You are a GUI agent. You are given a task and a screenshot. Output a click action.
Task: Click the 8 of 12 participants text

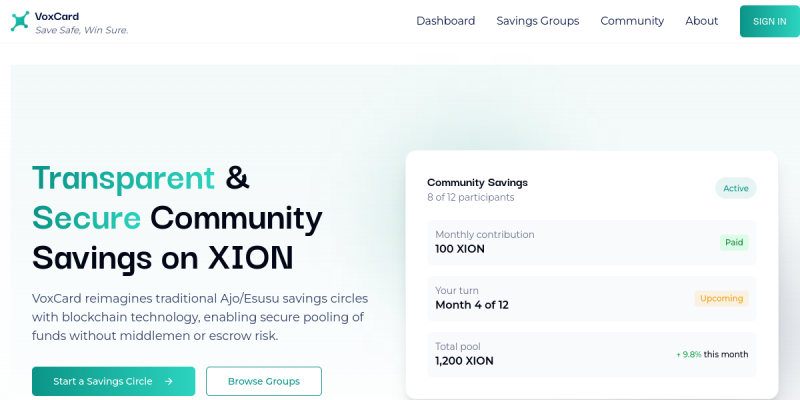(x=470, y=198)
